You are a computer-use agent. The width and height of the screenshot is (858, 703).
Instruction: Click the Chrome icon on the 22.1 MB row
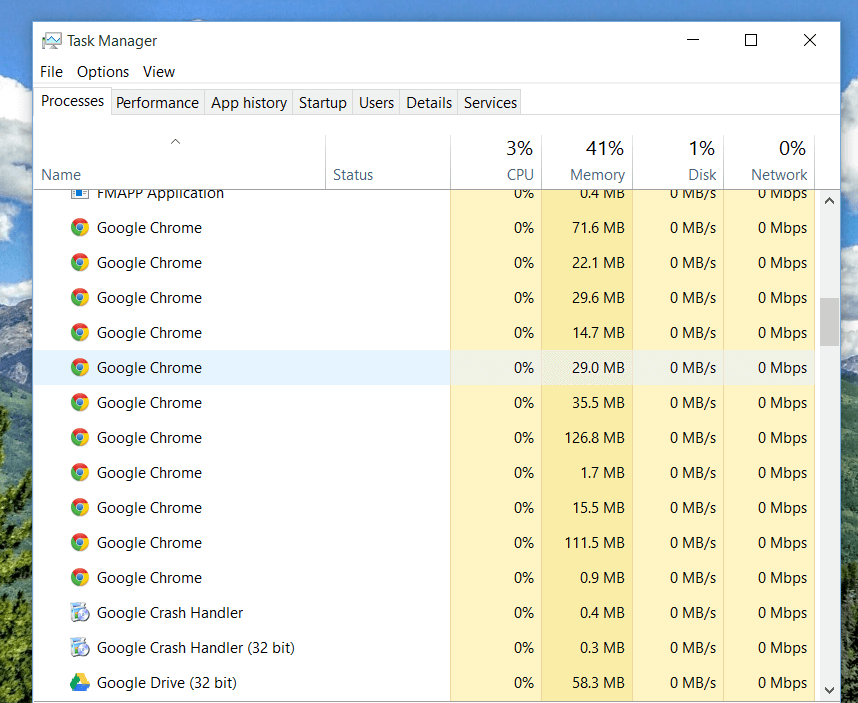point(80,263)
